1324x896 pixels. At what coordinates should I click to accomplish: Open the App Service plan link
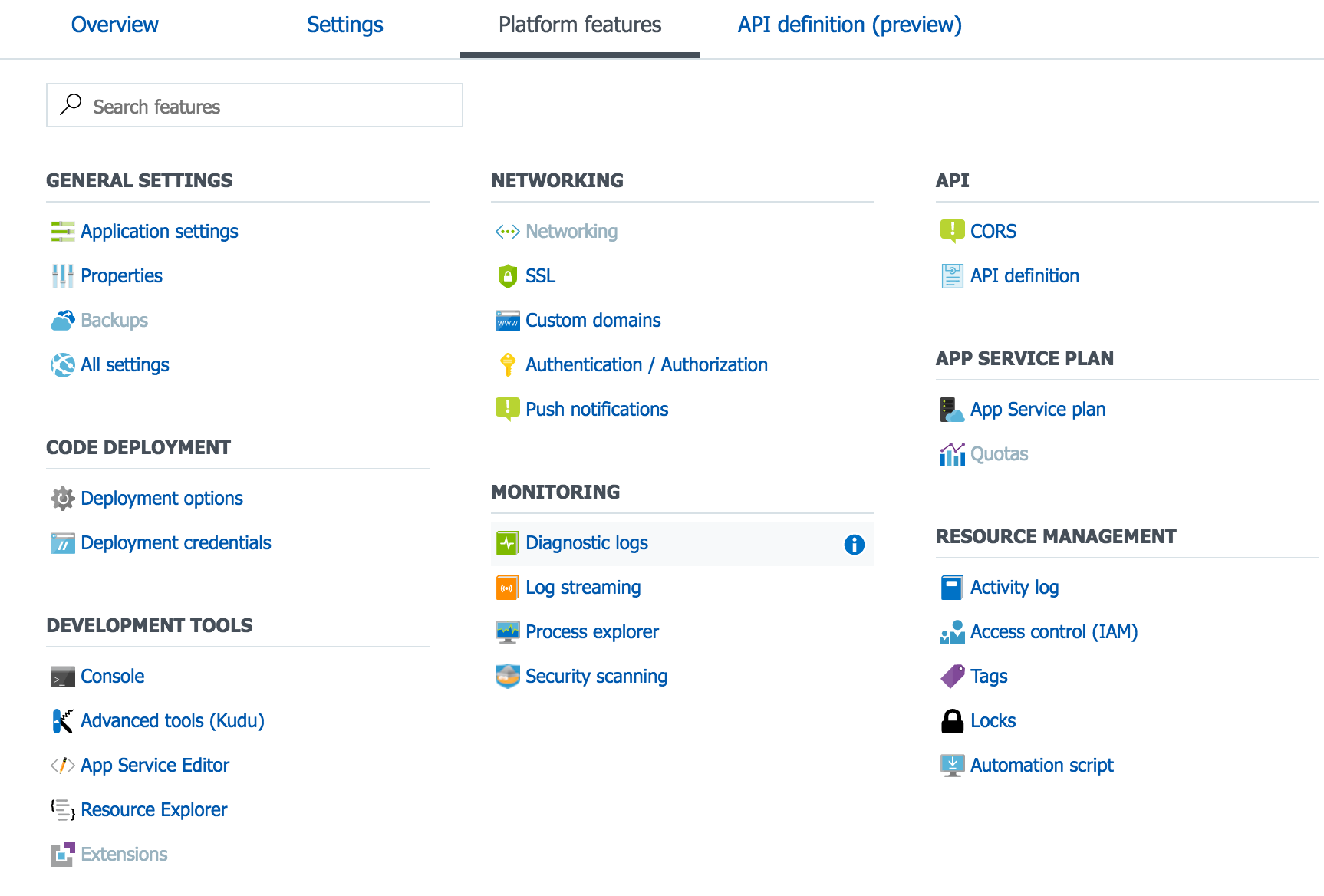click(x=1038, y=410)
